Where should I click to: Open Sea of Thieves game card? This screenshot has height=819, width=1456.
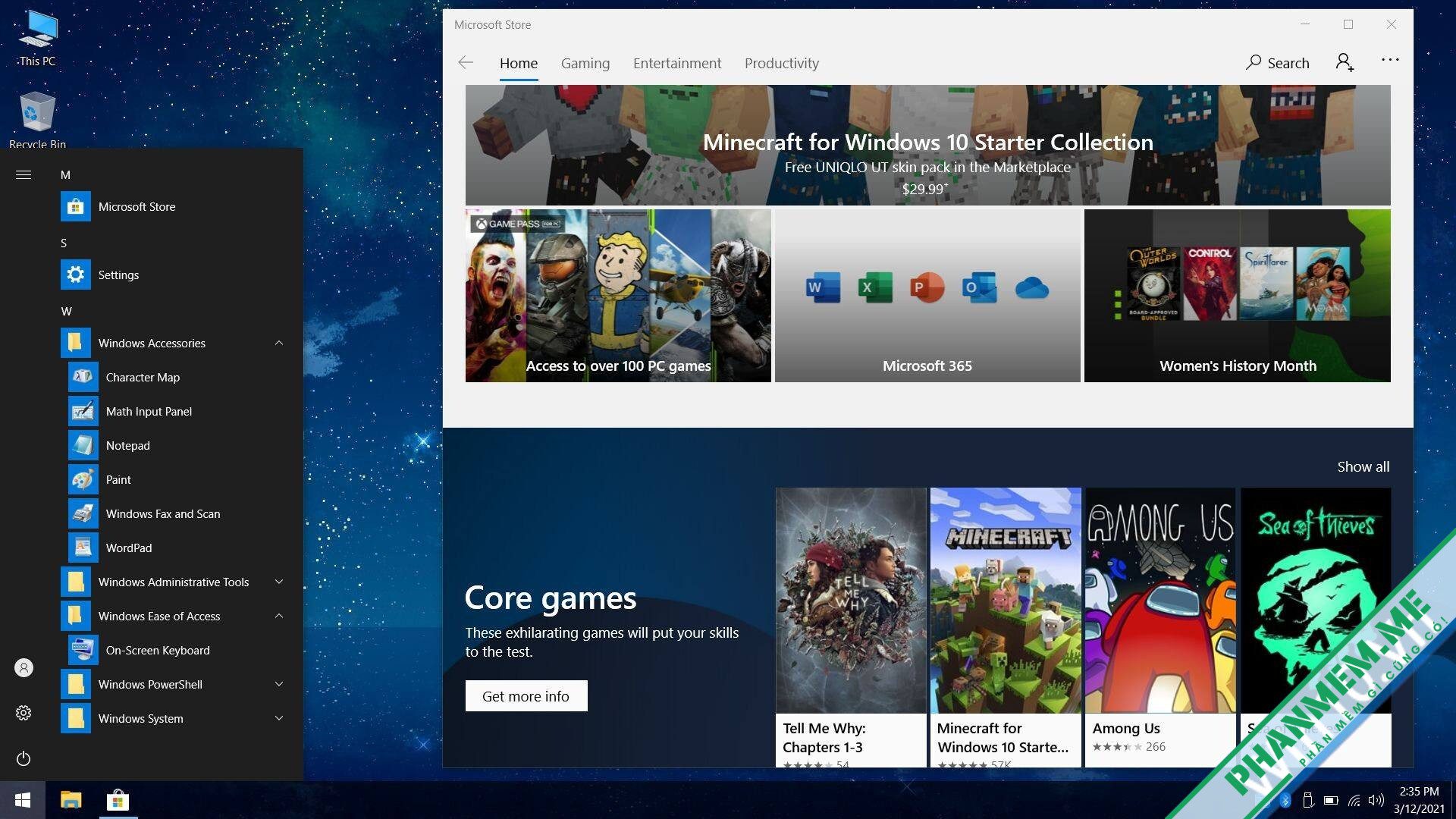(x=1316, y=627)
